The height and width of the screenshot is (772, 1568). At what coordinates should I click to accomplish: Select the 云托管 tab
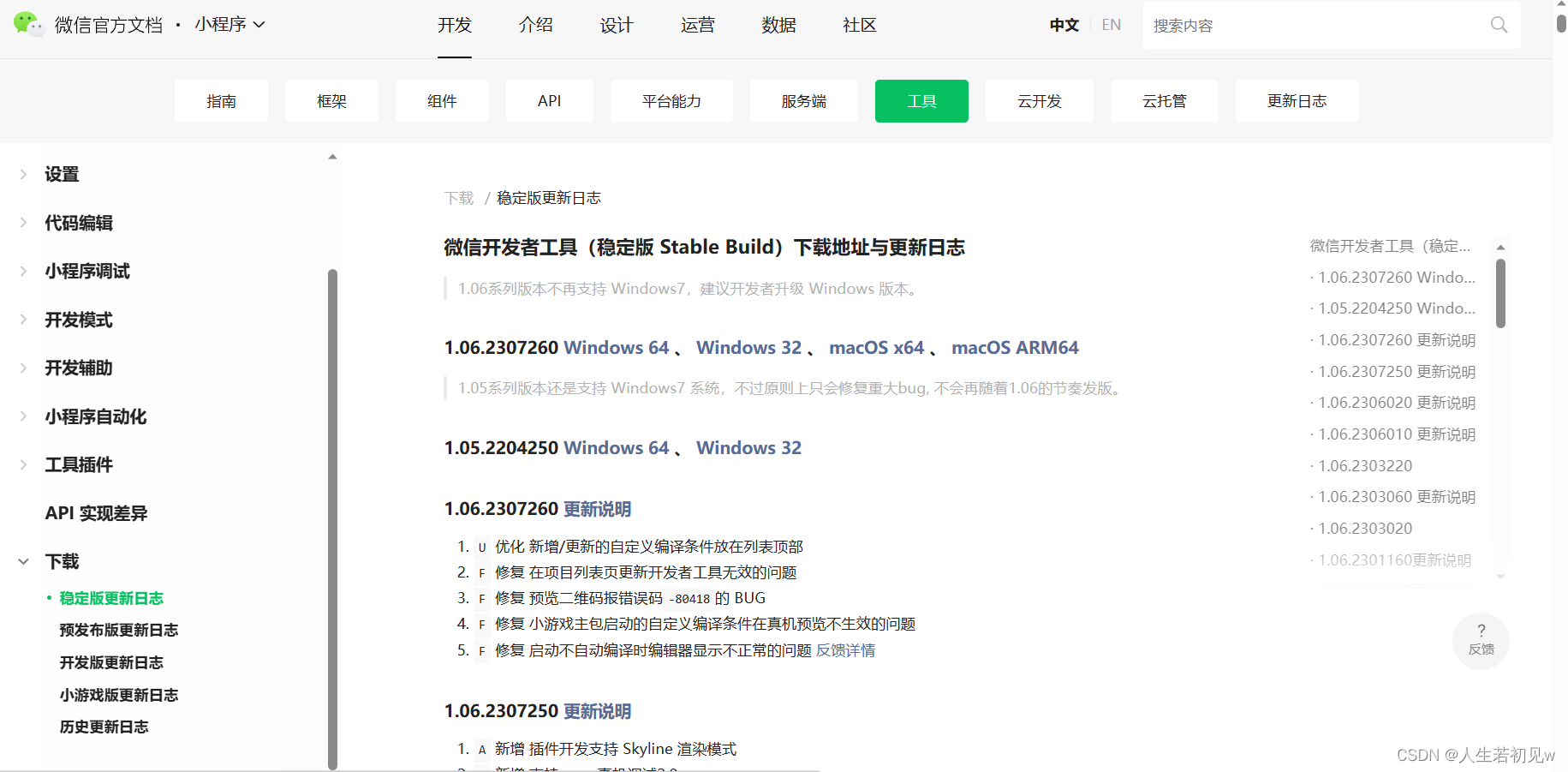[x=1165, y=101]
